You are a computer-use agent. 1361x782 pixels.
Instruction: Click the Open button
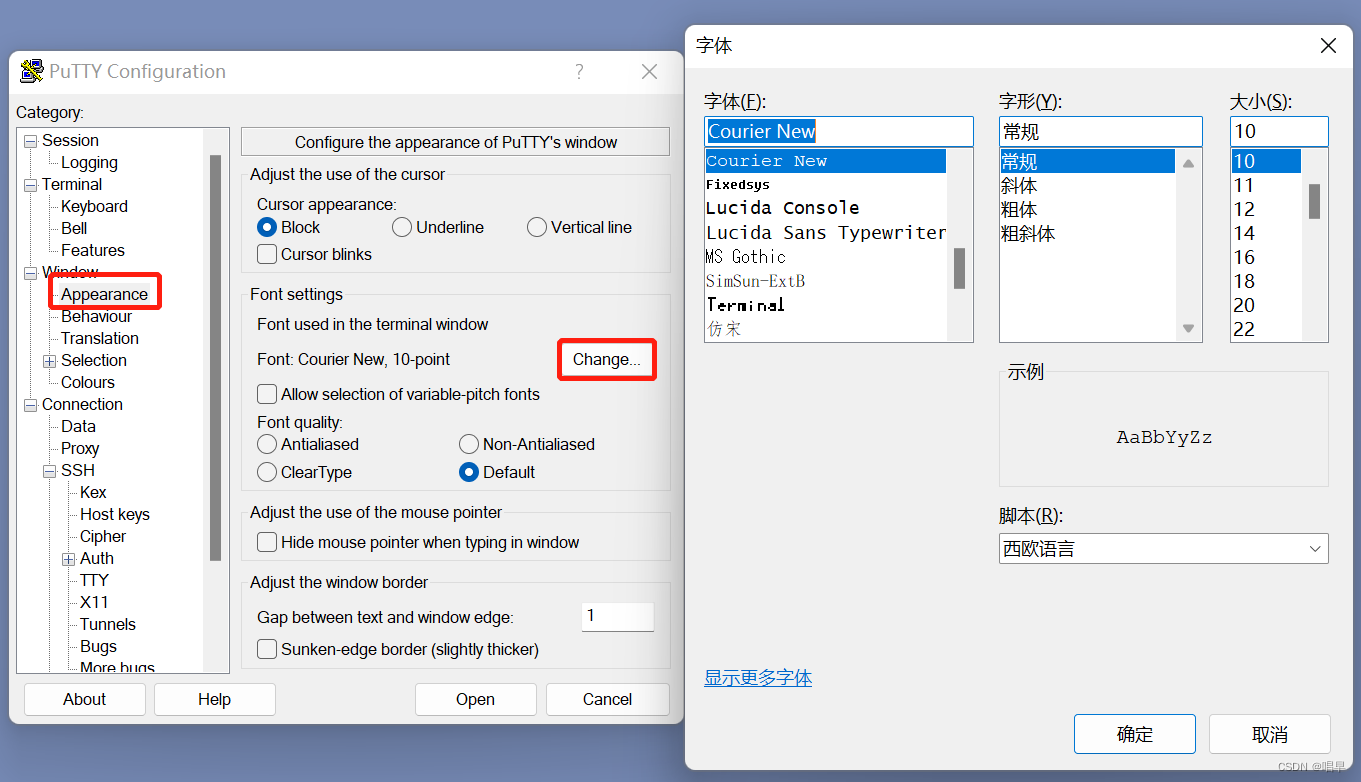coord(476,699)
